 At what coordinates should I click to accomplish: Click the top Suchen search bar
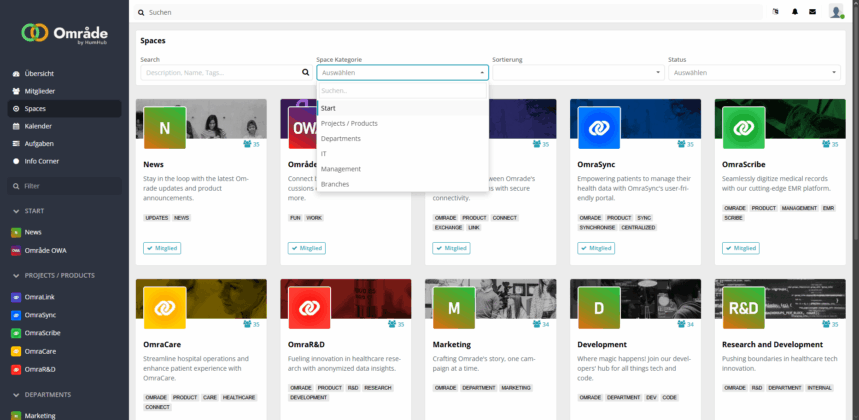tap(449, 12)
